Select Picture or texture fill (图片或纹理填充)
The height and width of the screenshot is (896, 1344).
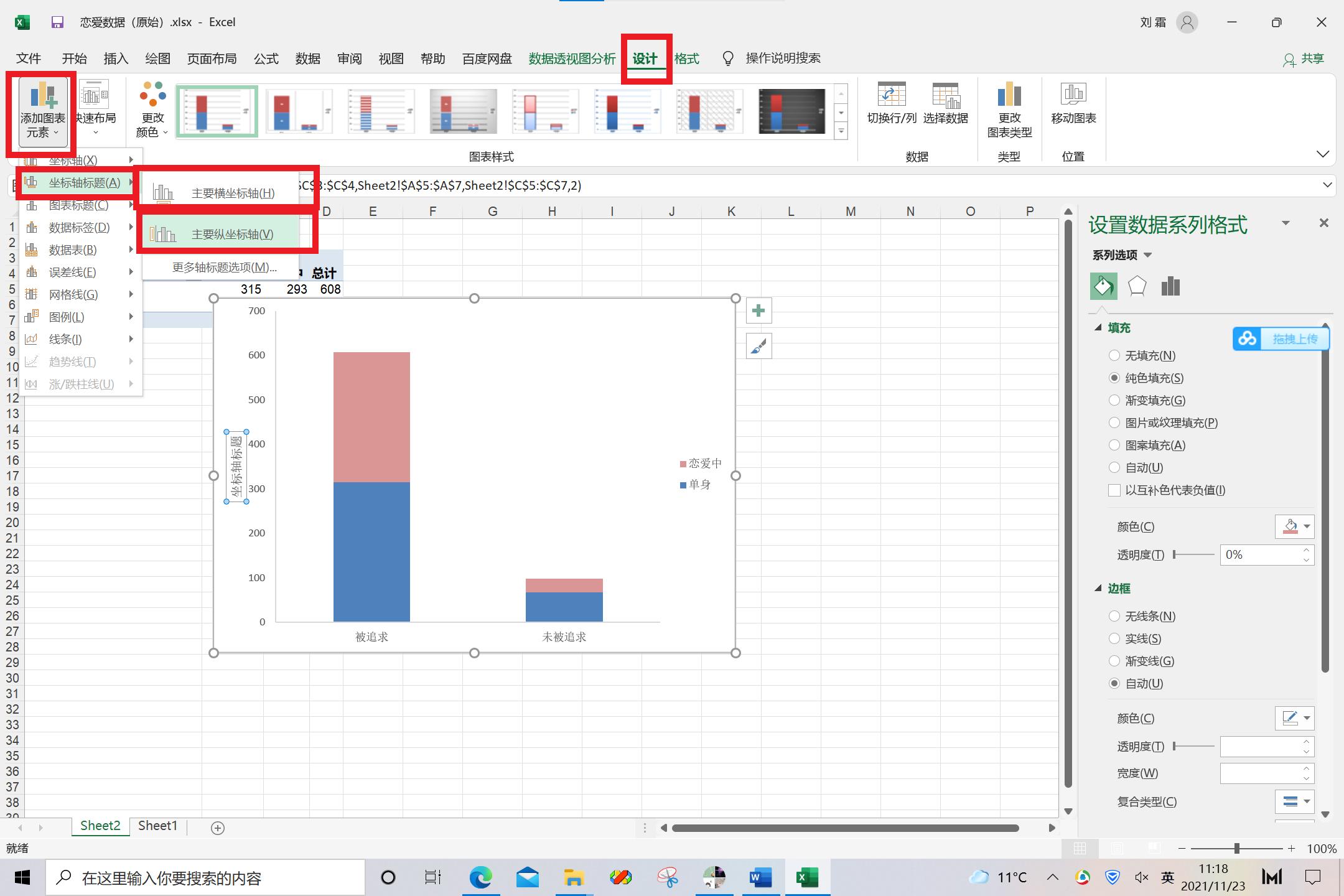tap(1114, 422)
